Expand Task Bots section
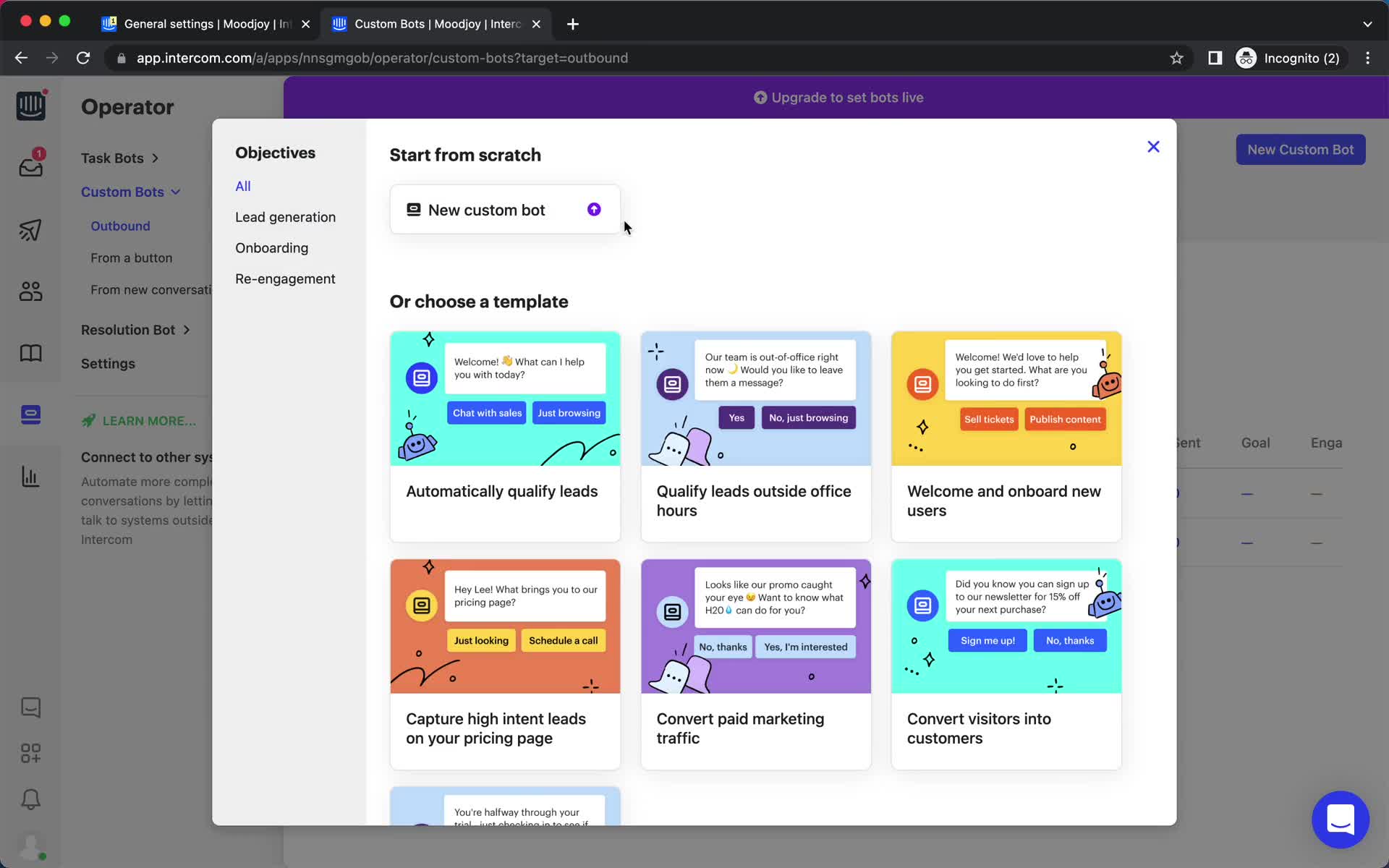Image resolution: width=1389 pixels, height=868 pixels. coord(120,158)
